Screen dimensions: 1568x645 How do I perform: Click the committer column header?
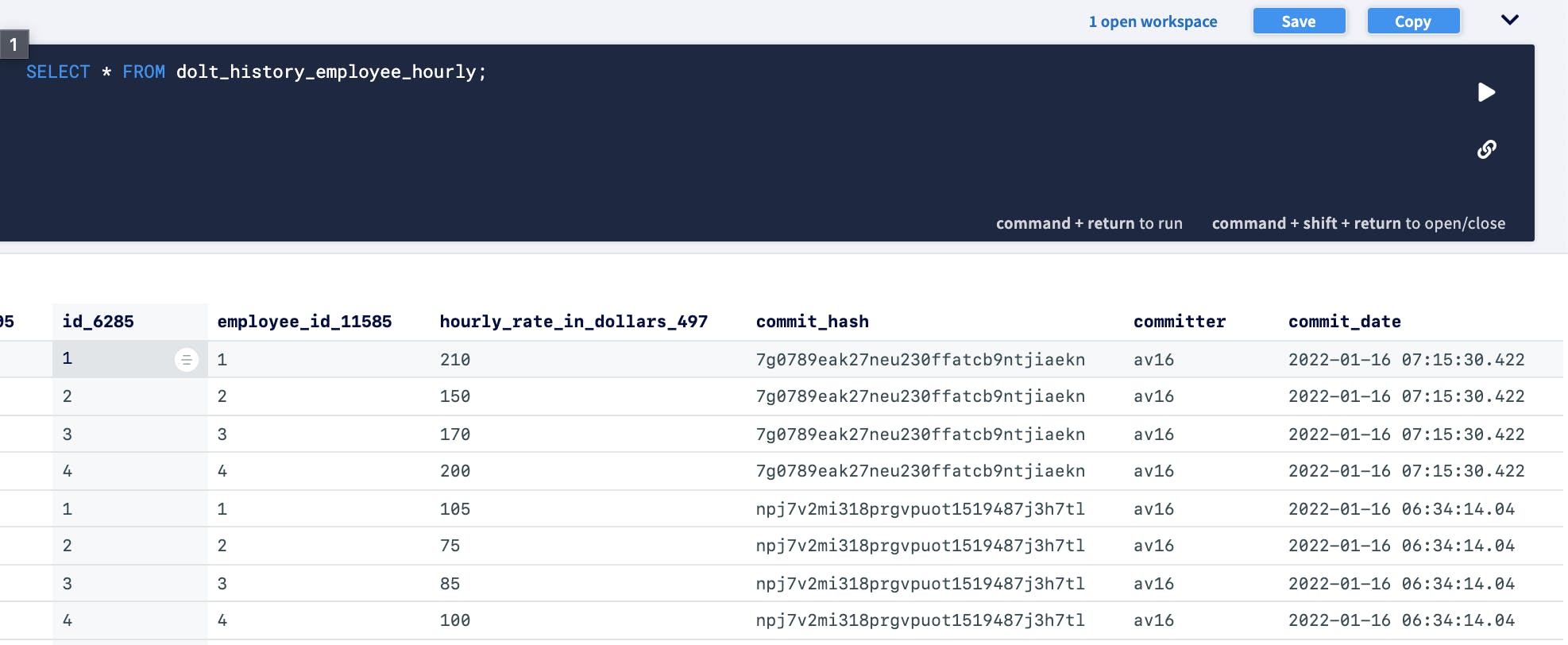(x=1180, y=322)
